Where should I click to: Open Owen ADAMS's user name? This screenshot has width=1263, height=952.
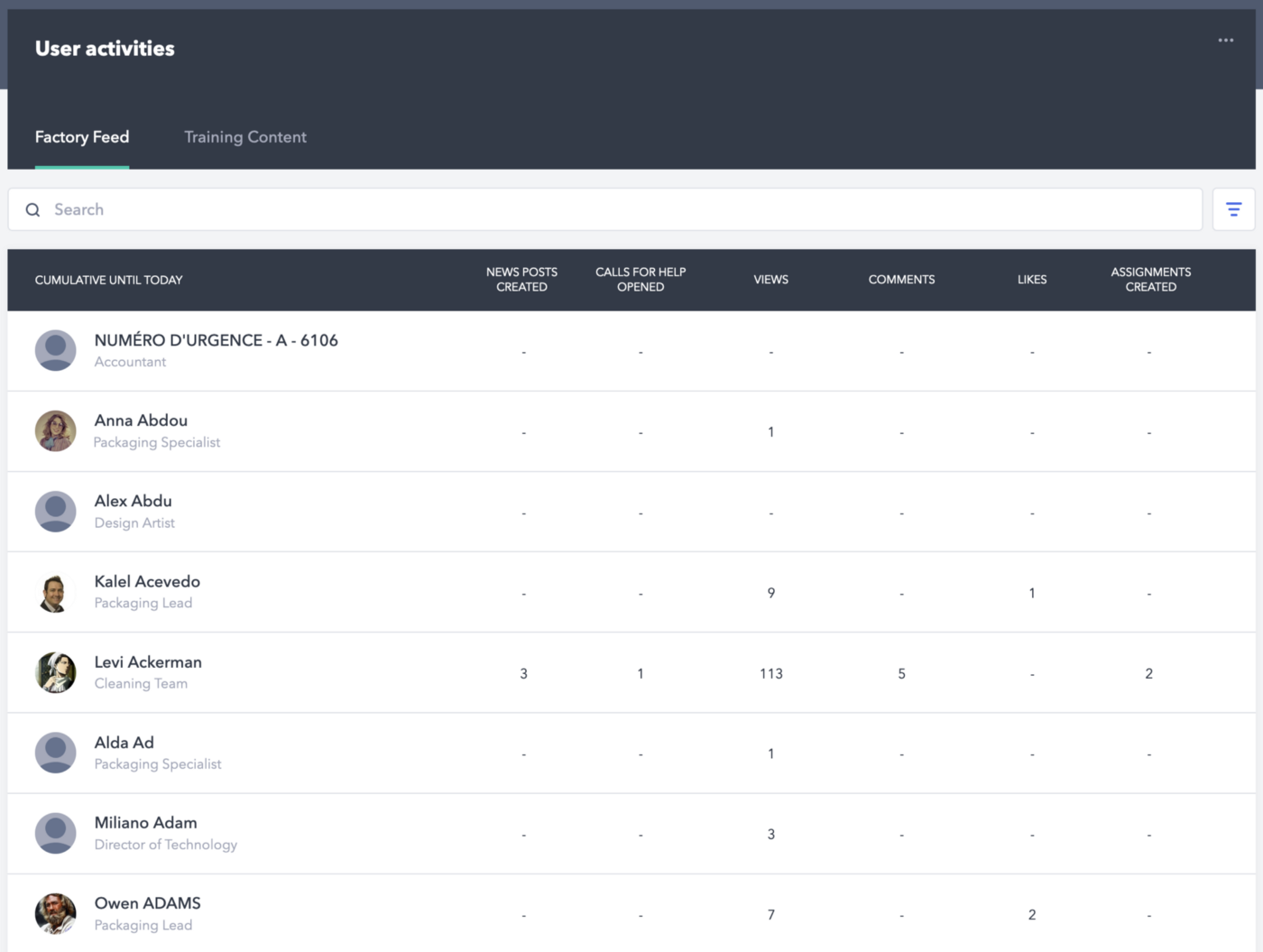pyautogui.click(x=148, y=903)
